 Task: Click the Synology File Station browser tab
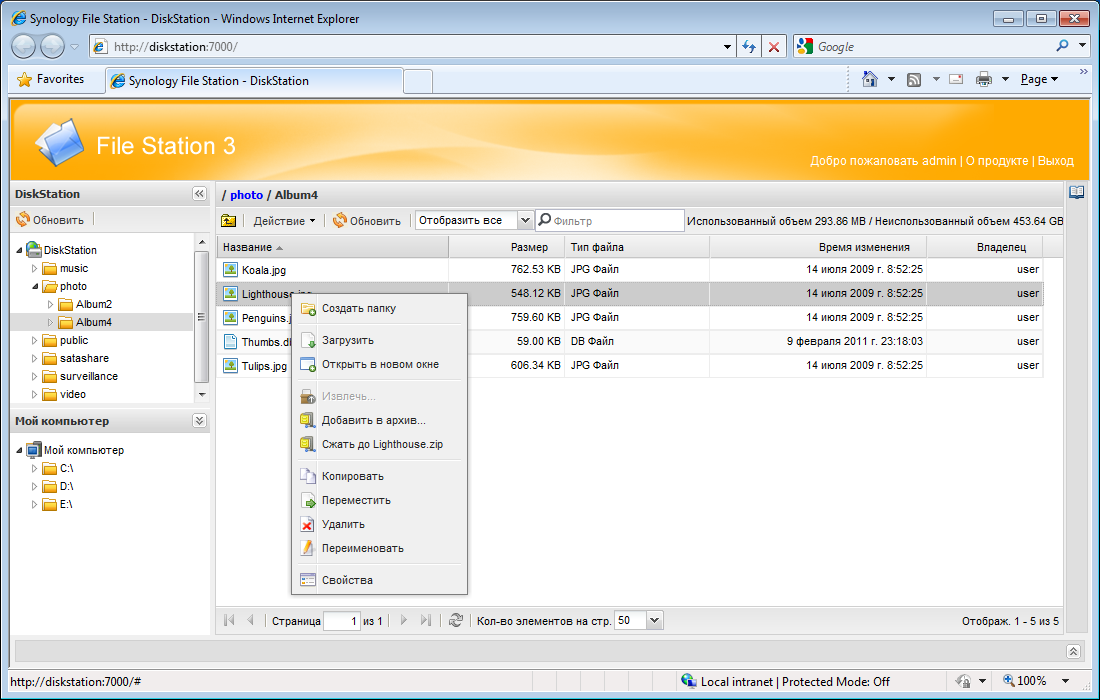(254, 81)
